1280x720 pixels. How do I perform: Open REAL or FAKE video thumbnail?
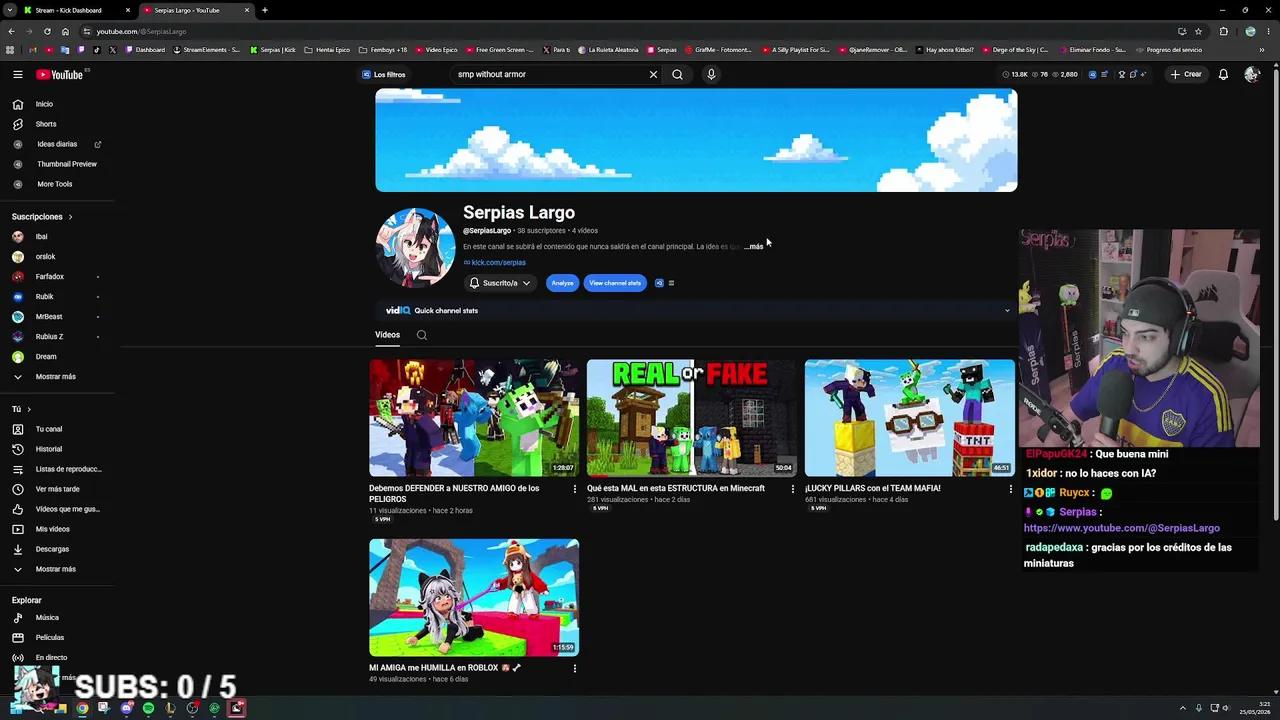click(x=691, y=418)
